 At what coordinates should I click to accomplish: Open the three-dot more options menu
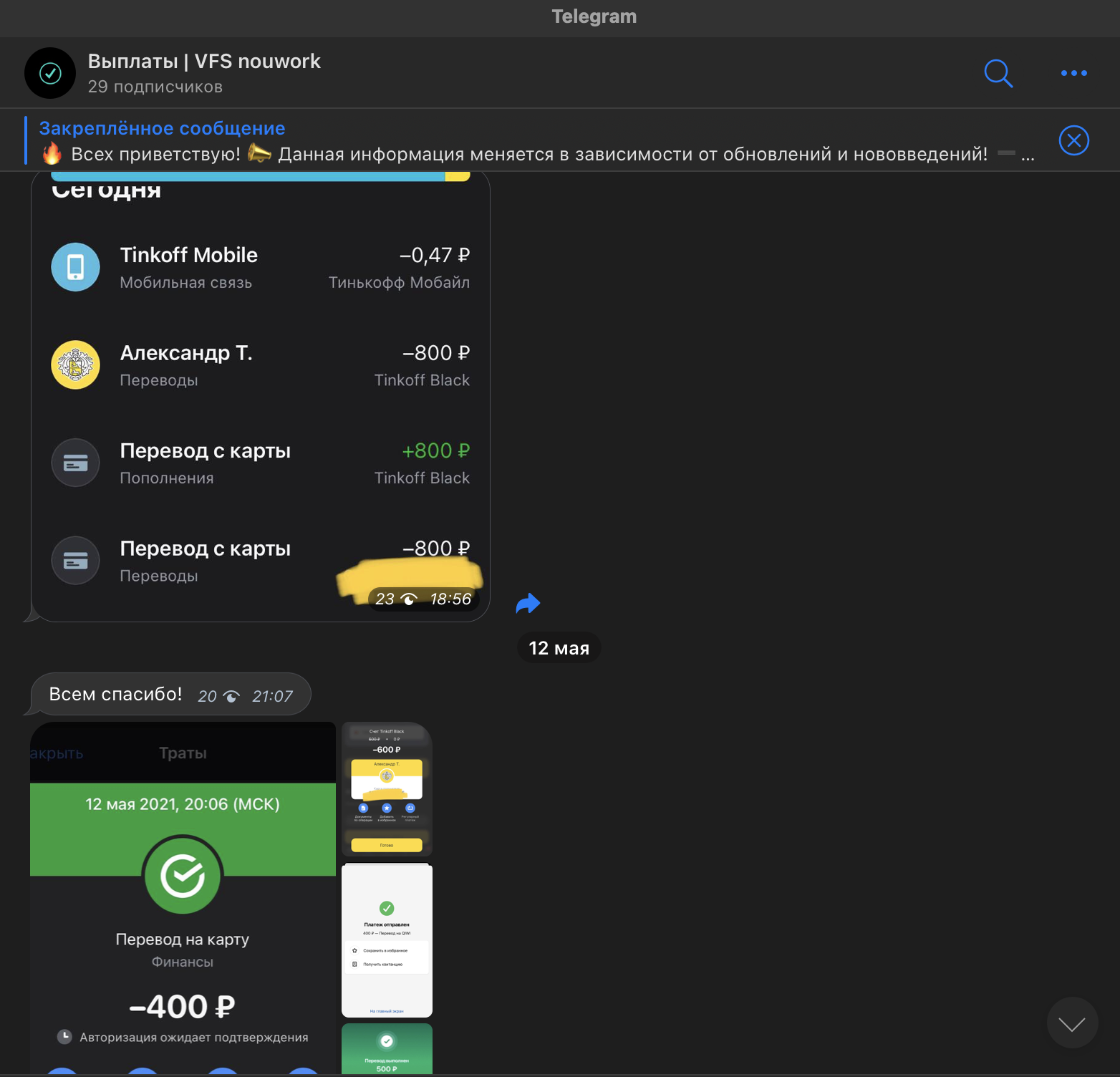(x=1073, y=73)
